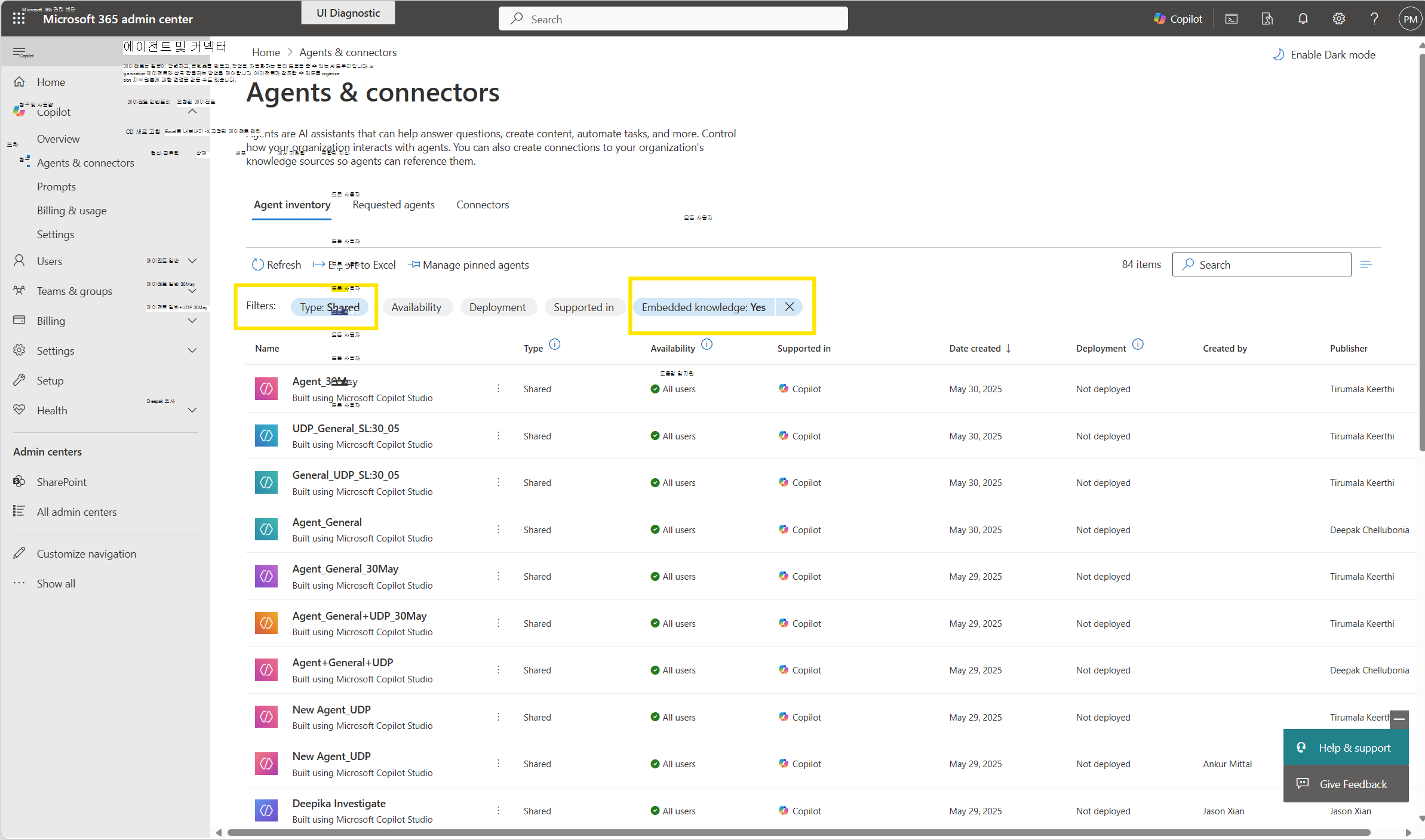Open the Availability filter dropdown
The image size is (1425, 840).
pyautogui.click(x=416, y=307)
